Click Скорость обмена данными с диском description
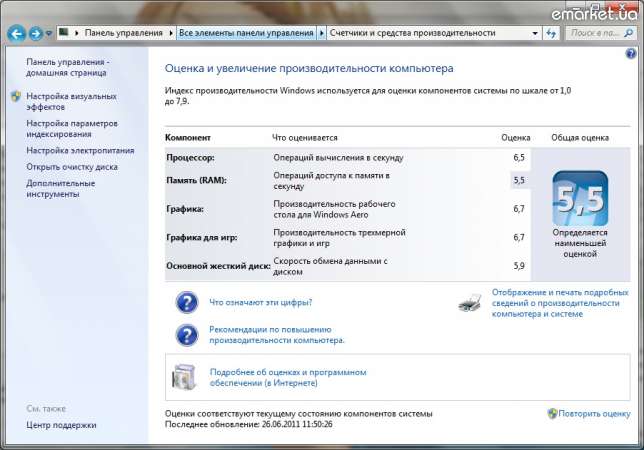644x450 pixels. [x=330, y=266]
